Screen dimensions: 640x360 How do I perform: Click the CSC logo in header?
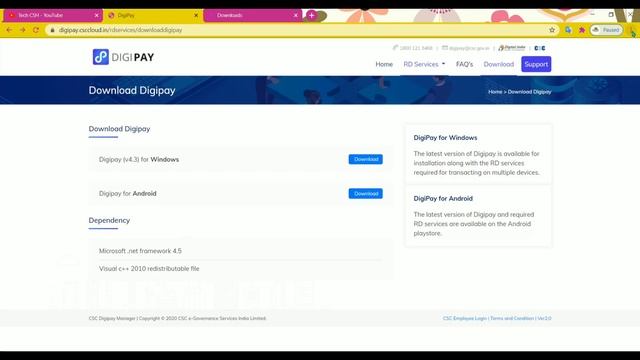click(540, 48)
